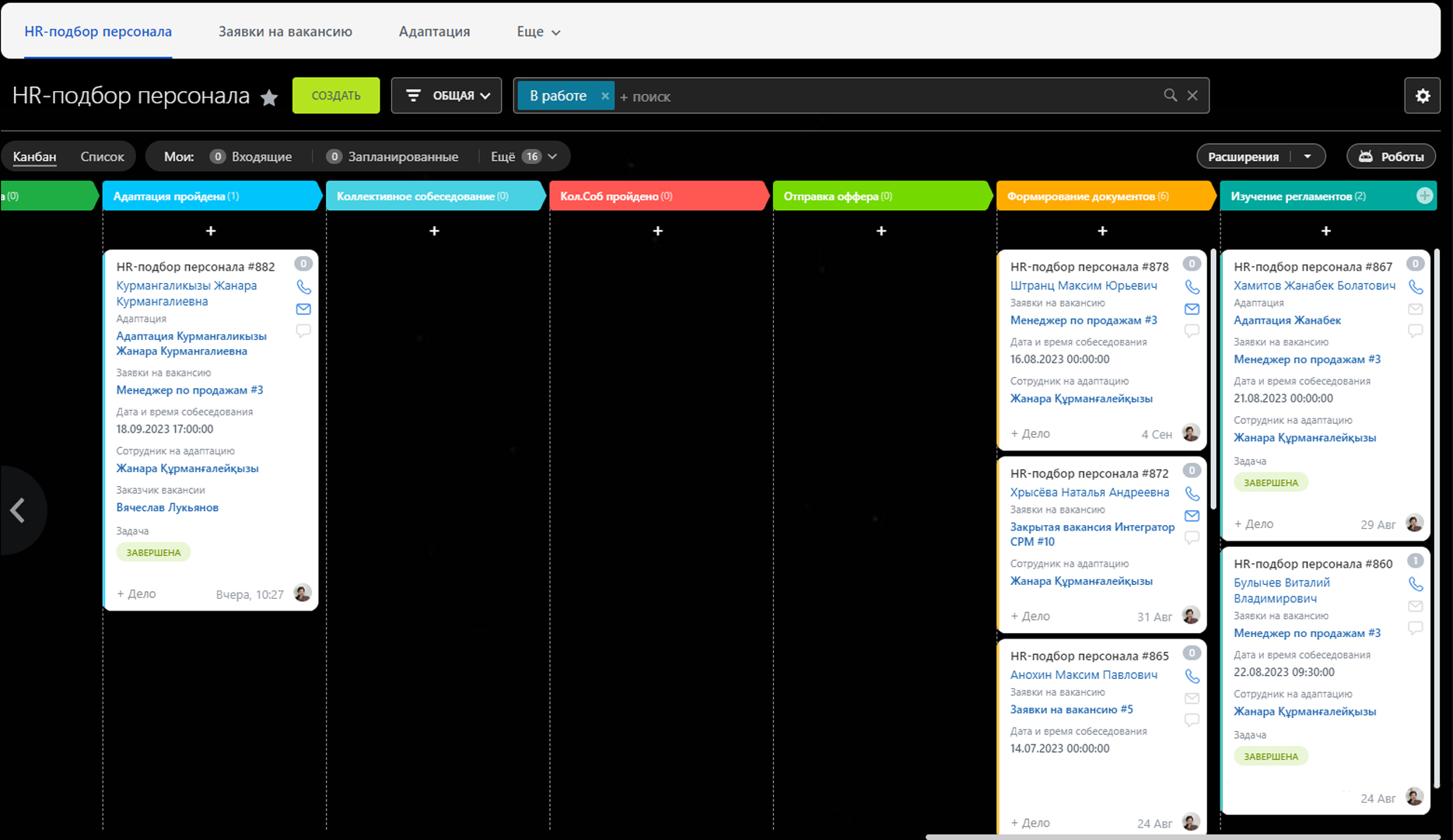Image resolution: width=1453 pixels, height=840 pixels.
Task: Add stage with plus on Изучение регламентов
Action: 1424,196
